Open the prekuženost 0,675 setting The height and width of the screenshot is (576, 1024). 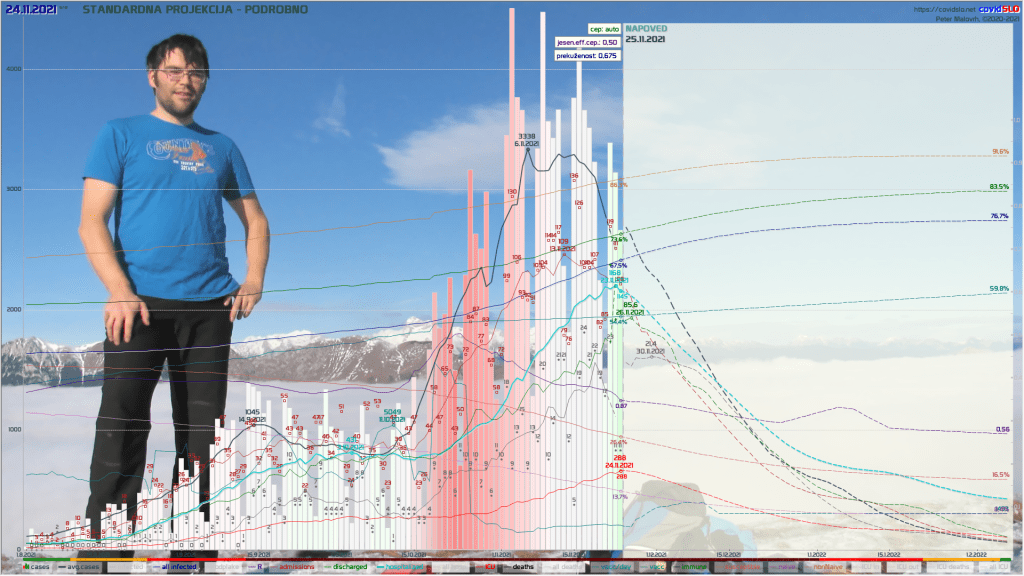pyautogui.click(x=587, y=56)
